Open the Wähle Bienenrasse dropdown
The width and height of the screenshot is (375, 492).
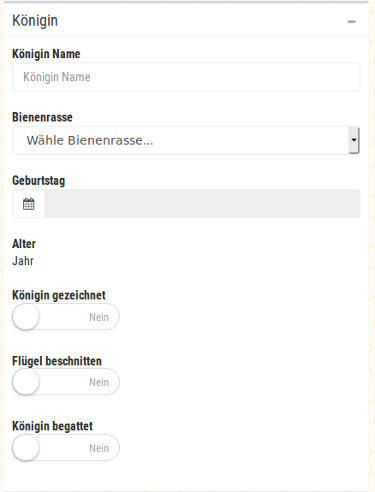[x=186, y=140]
